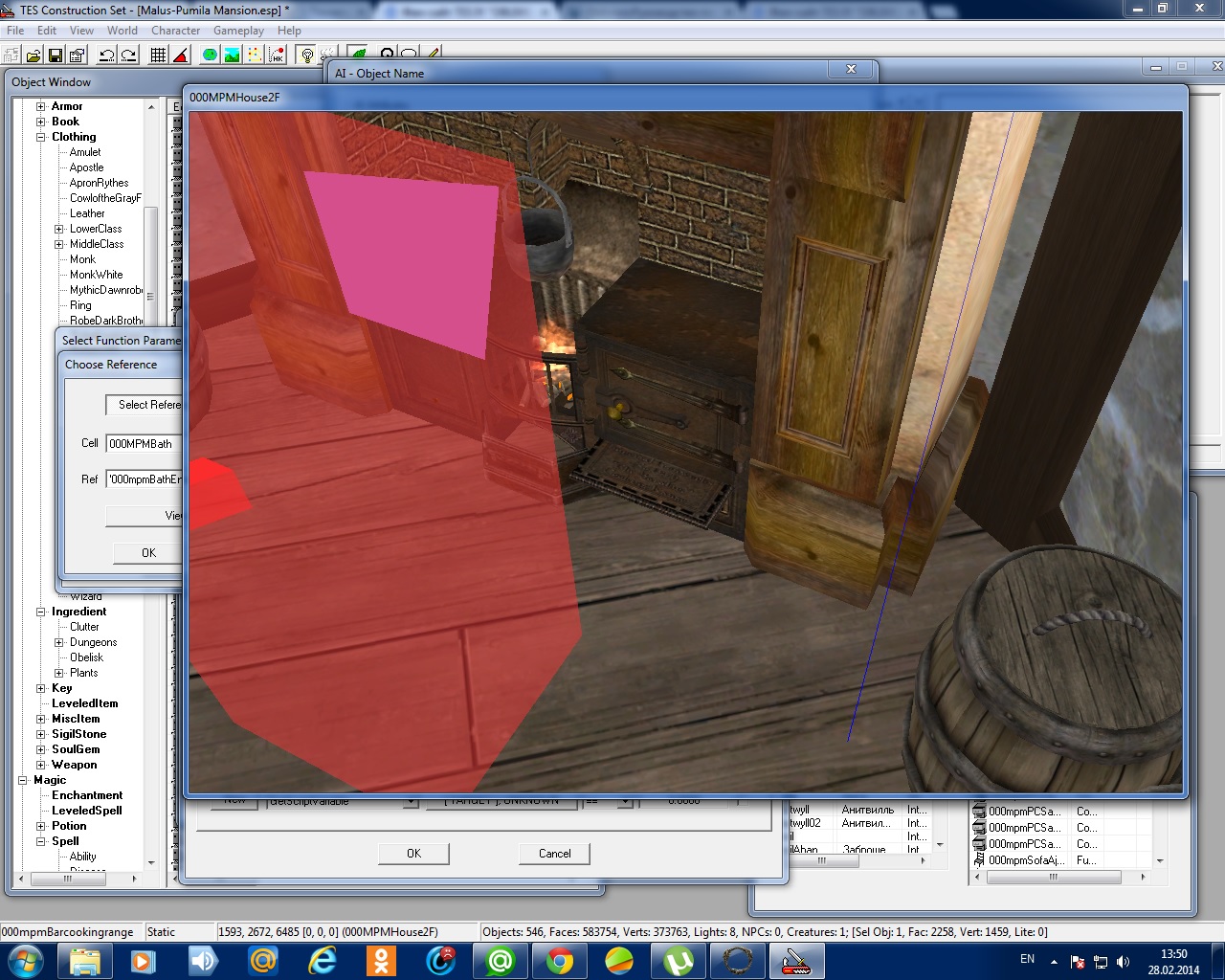Image resolution: width=1225 pixels, height=980 pixels.
Task: Click the Undo arrow toolbar icon
Action: (106, 55)
